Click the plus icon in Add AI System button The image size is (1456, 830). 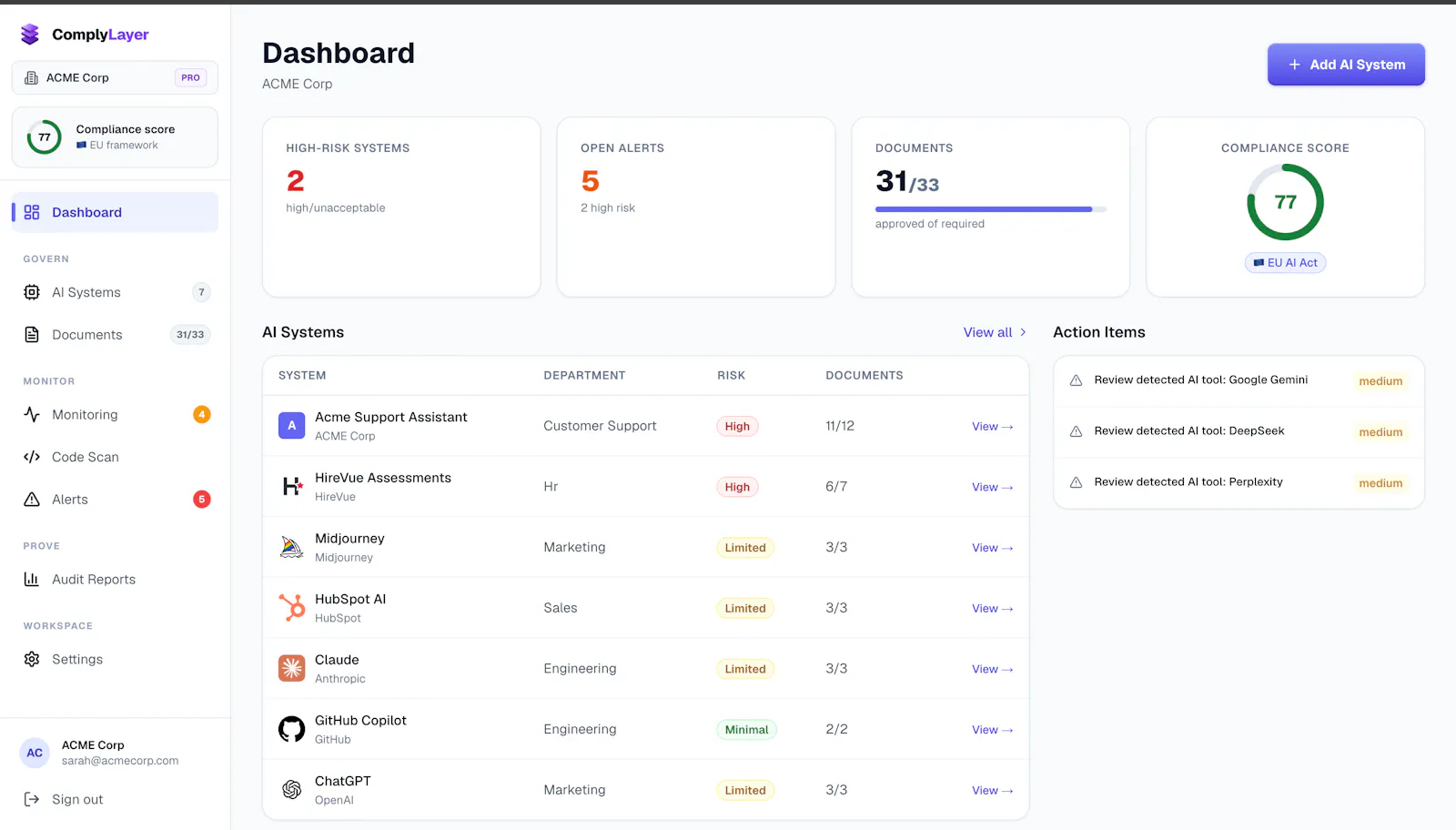pyautogui.click(x=1294, y=65)
